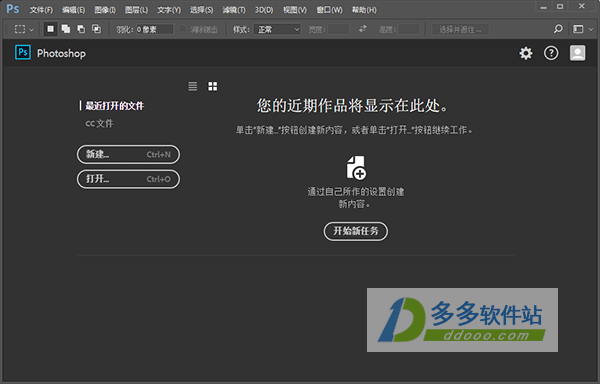Open the style (样式) dropdown showing 正常
Viewport: 600px width, 384px height.
(x=277, y=29)
